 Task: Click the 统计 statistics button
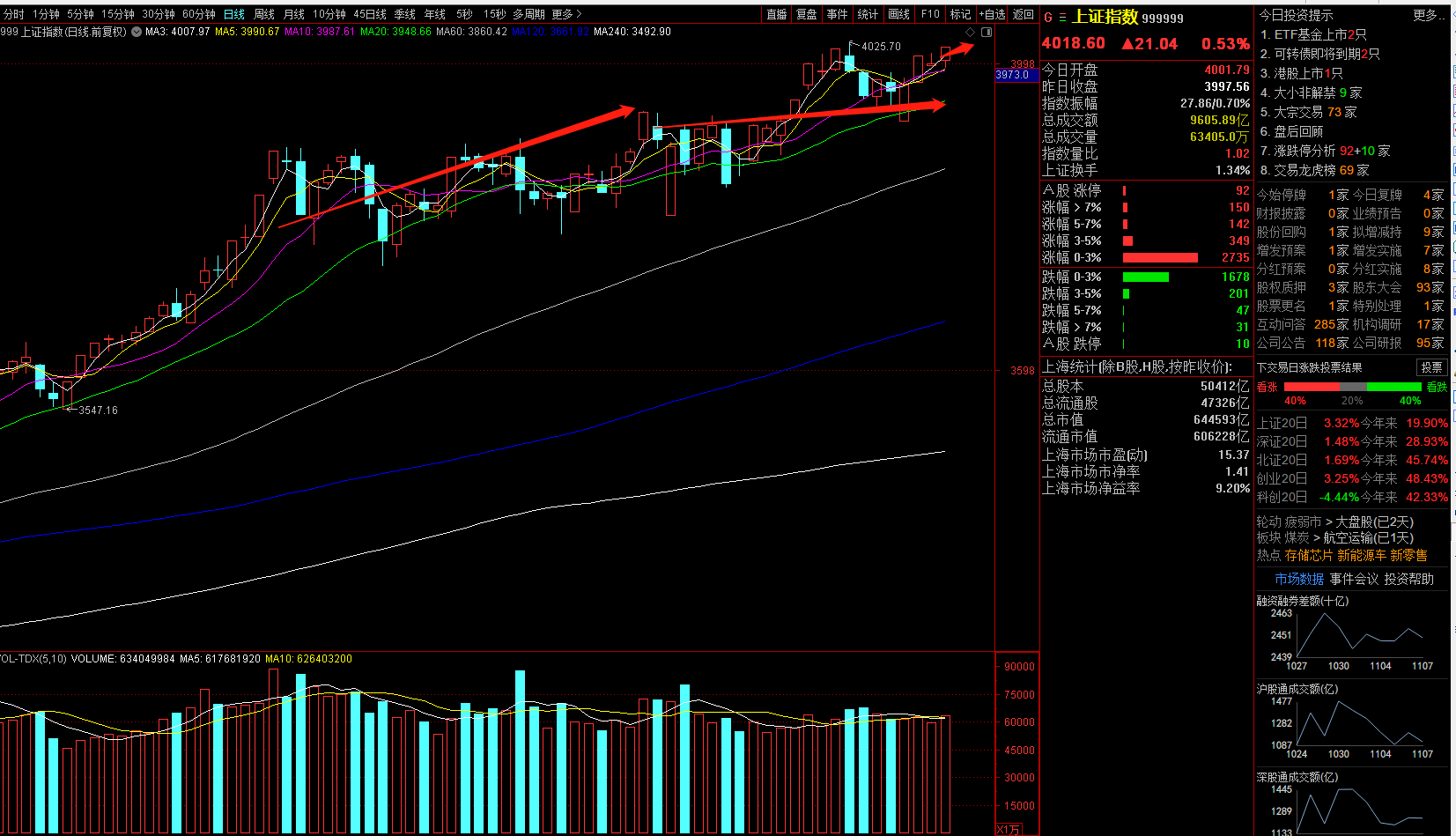point(868,14)
